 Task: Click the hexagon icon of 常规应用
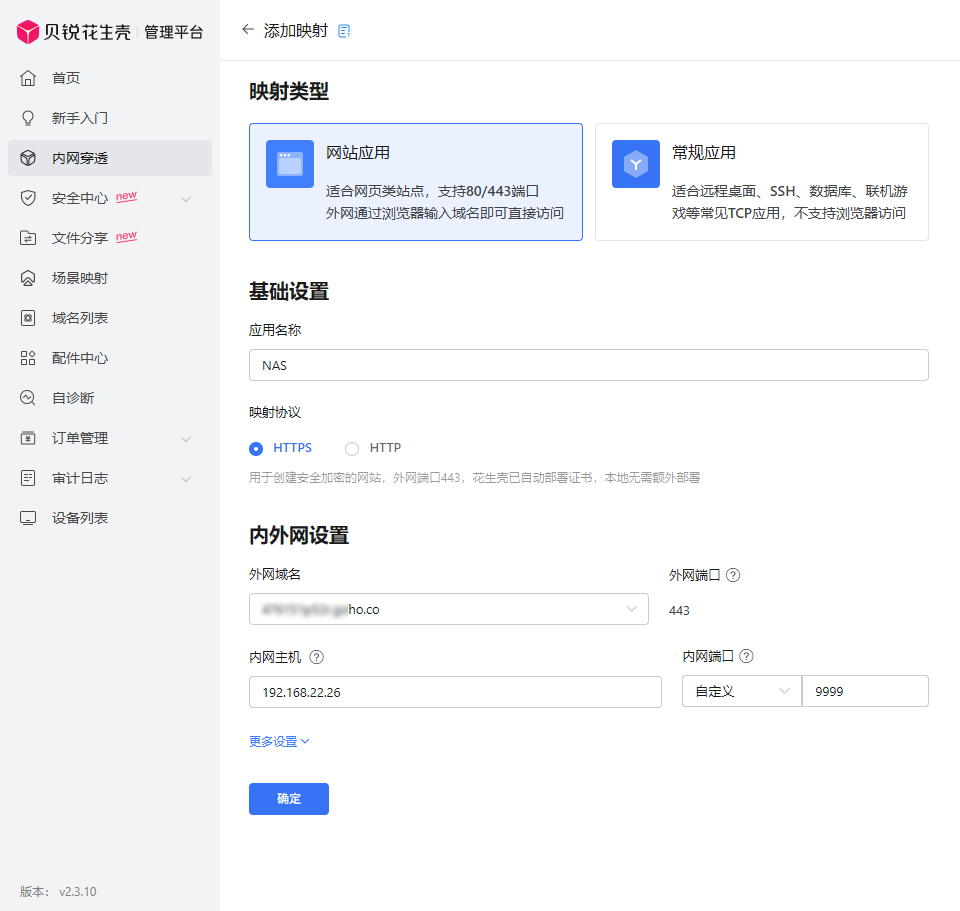[x=636, y=163]
